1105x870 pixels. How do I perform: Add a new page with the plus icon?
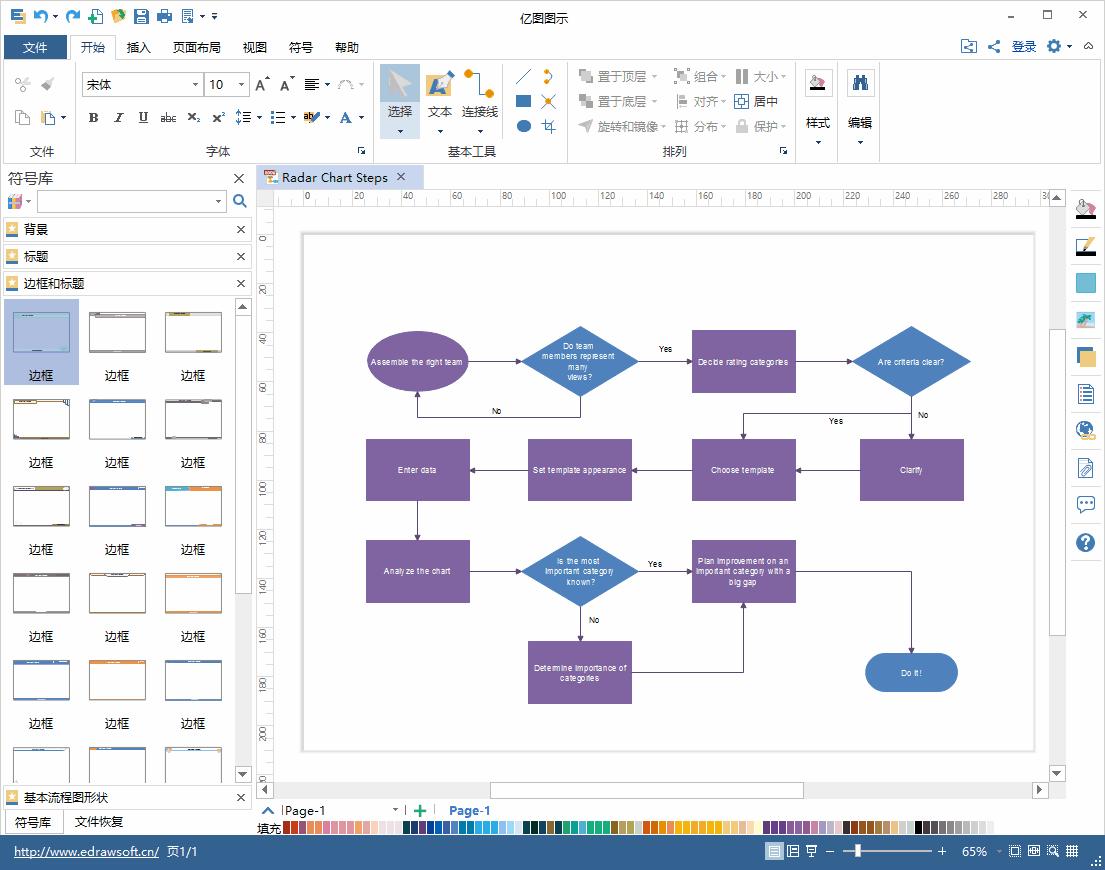click(420, 811)
